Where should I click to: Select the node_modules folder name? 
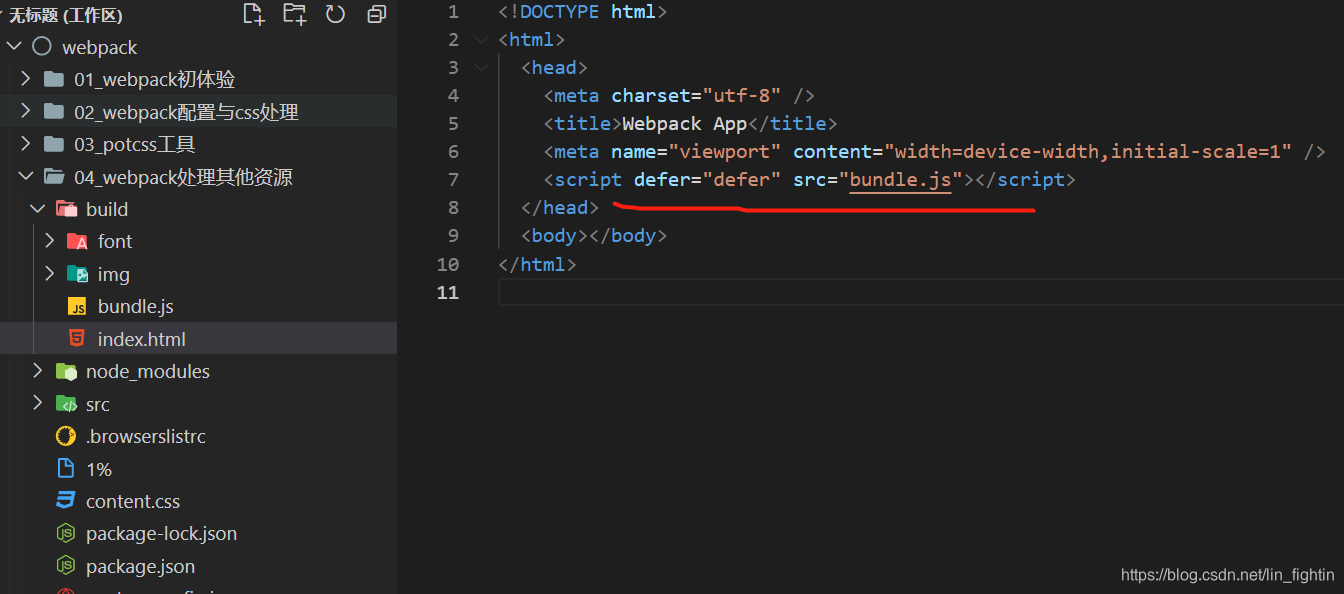click(148, 371)
